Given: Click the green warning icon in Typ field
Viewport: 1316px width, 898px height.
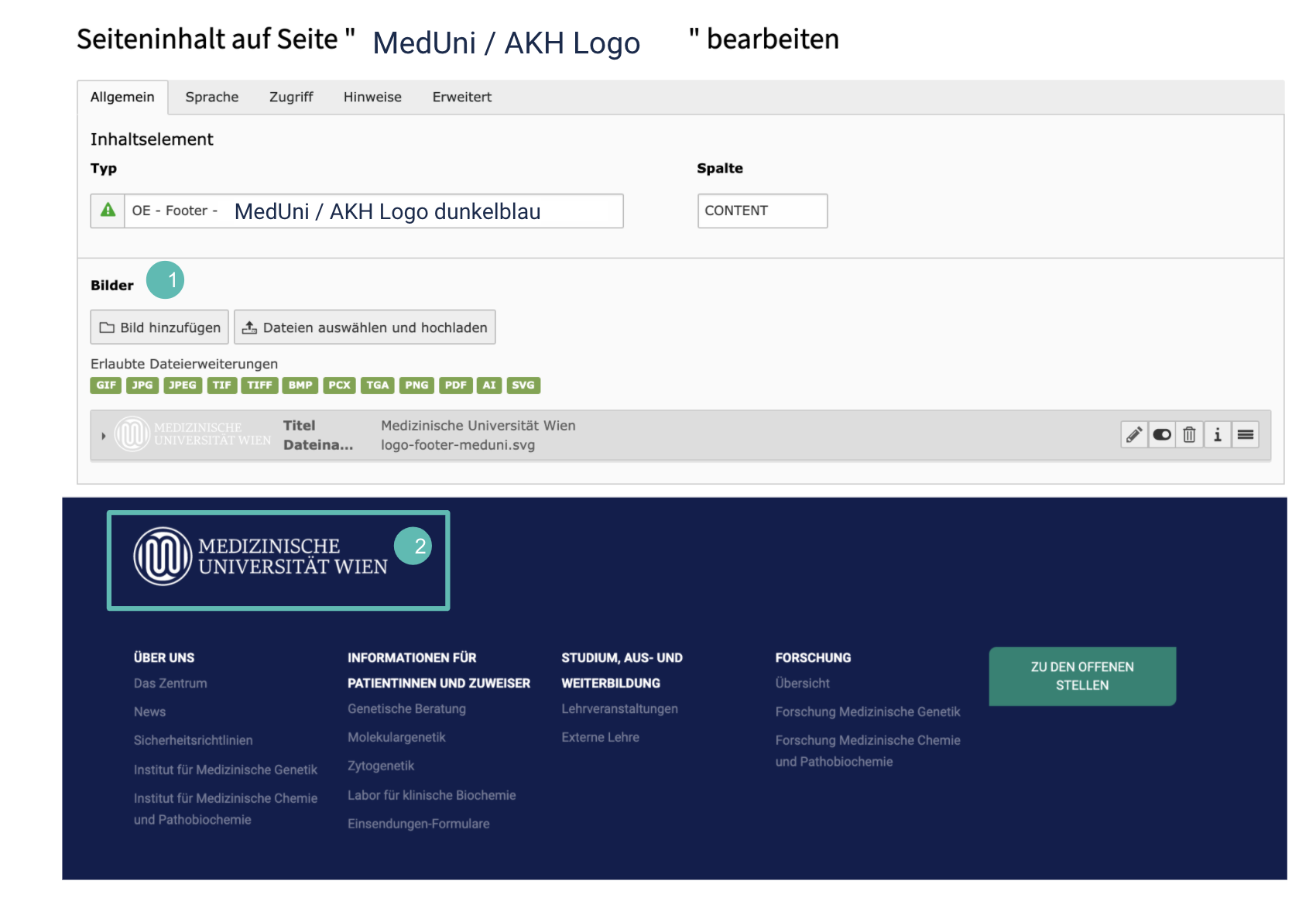Looking at the screenshot, I should pos(108,211).
